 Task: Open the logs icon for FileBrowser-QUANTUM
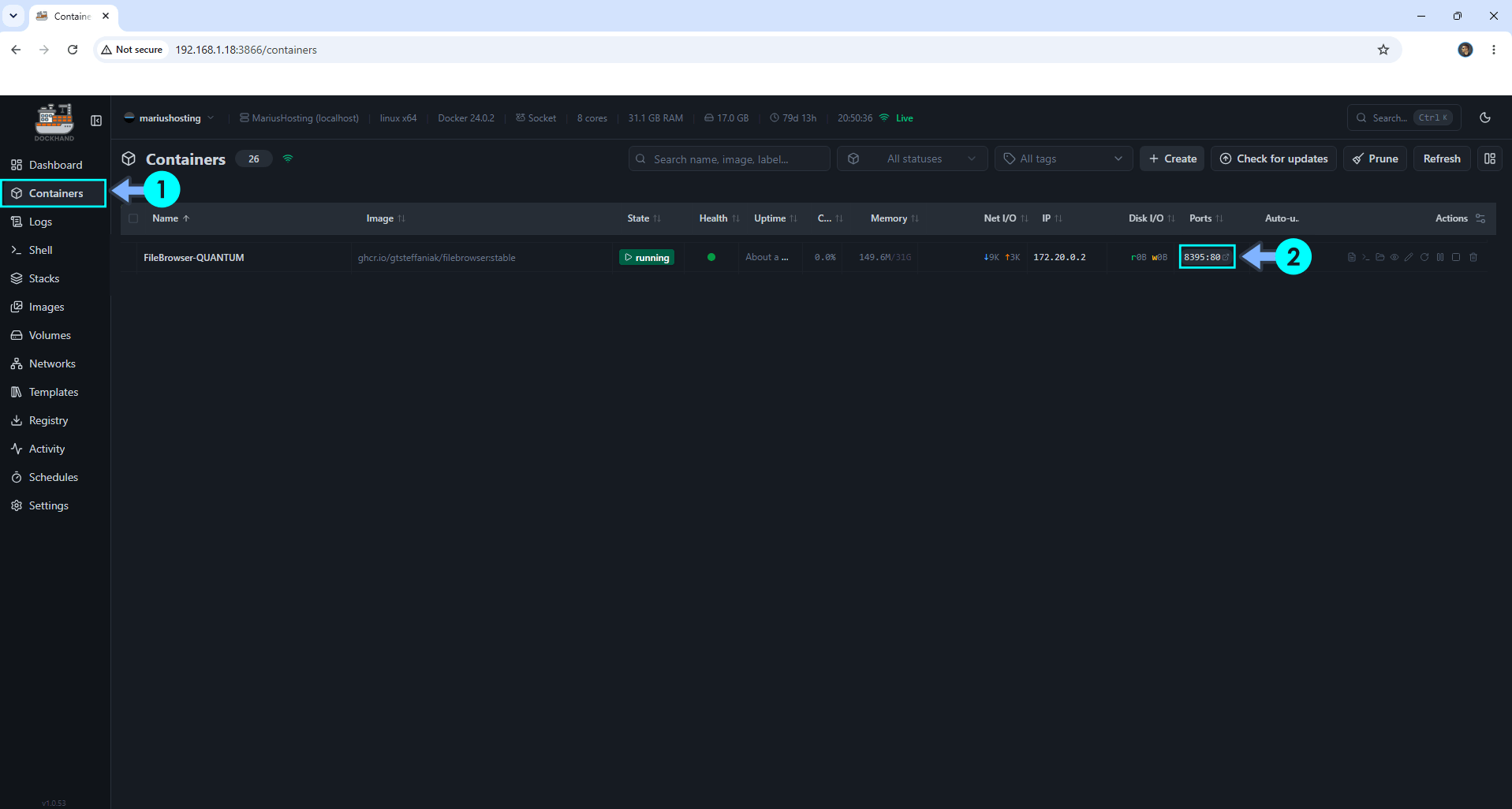click(x=1351, y=257)
